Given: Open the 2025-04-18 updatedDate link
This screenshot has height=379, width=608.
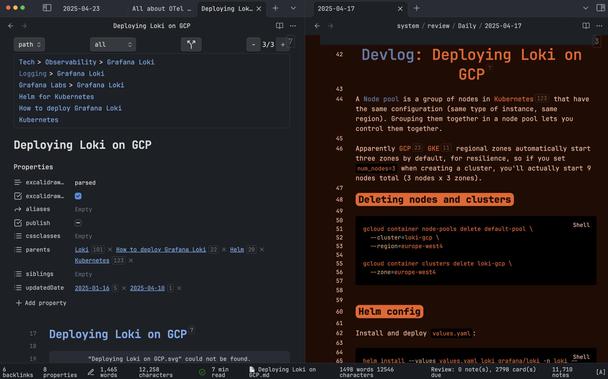Looking at the screenshot, I should point(147,288).
